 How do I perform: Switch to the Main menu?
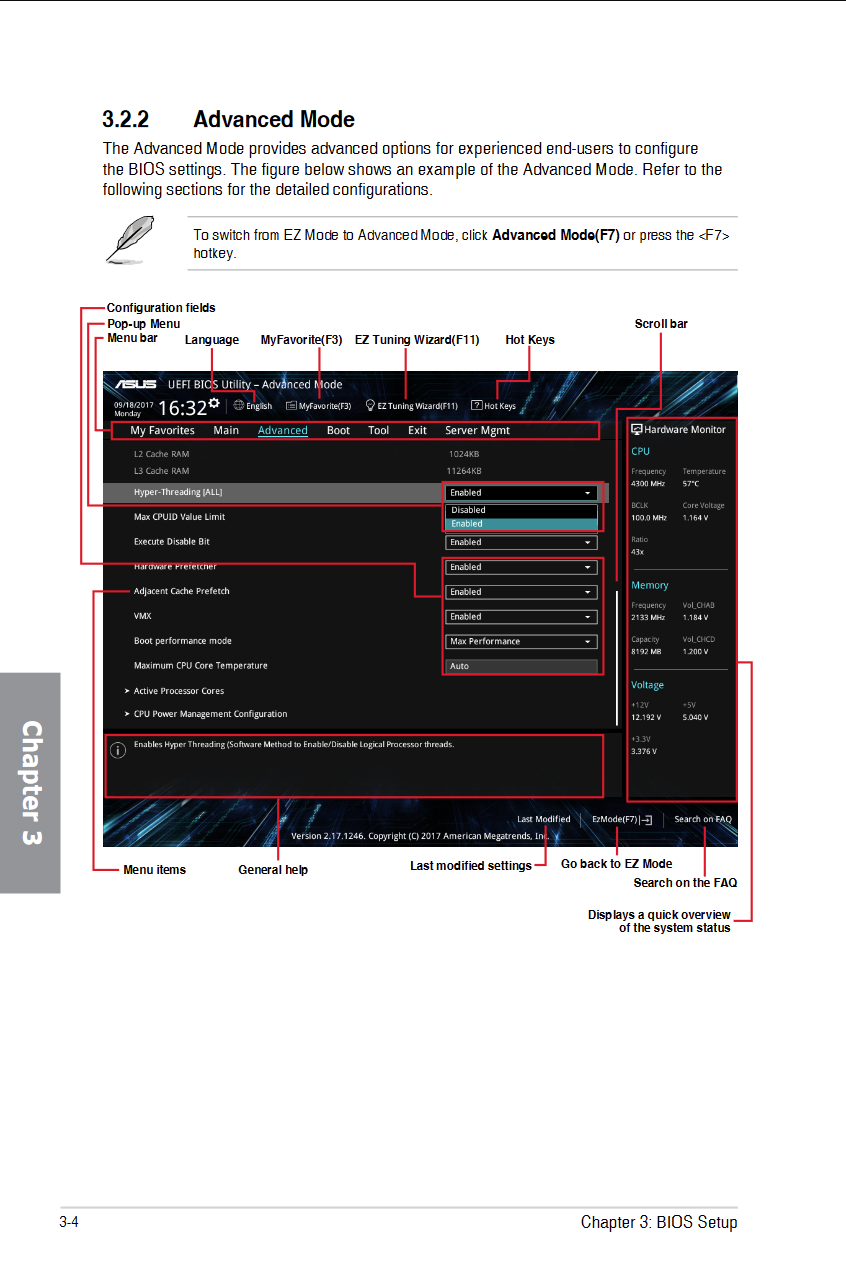[226, 431]
